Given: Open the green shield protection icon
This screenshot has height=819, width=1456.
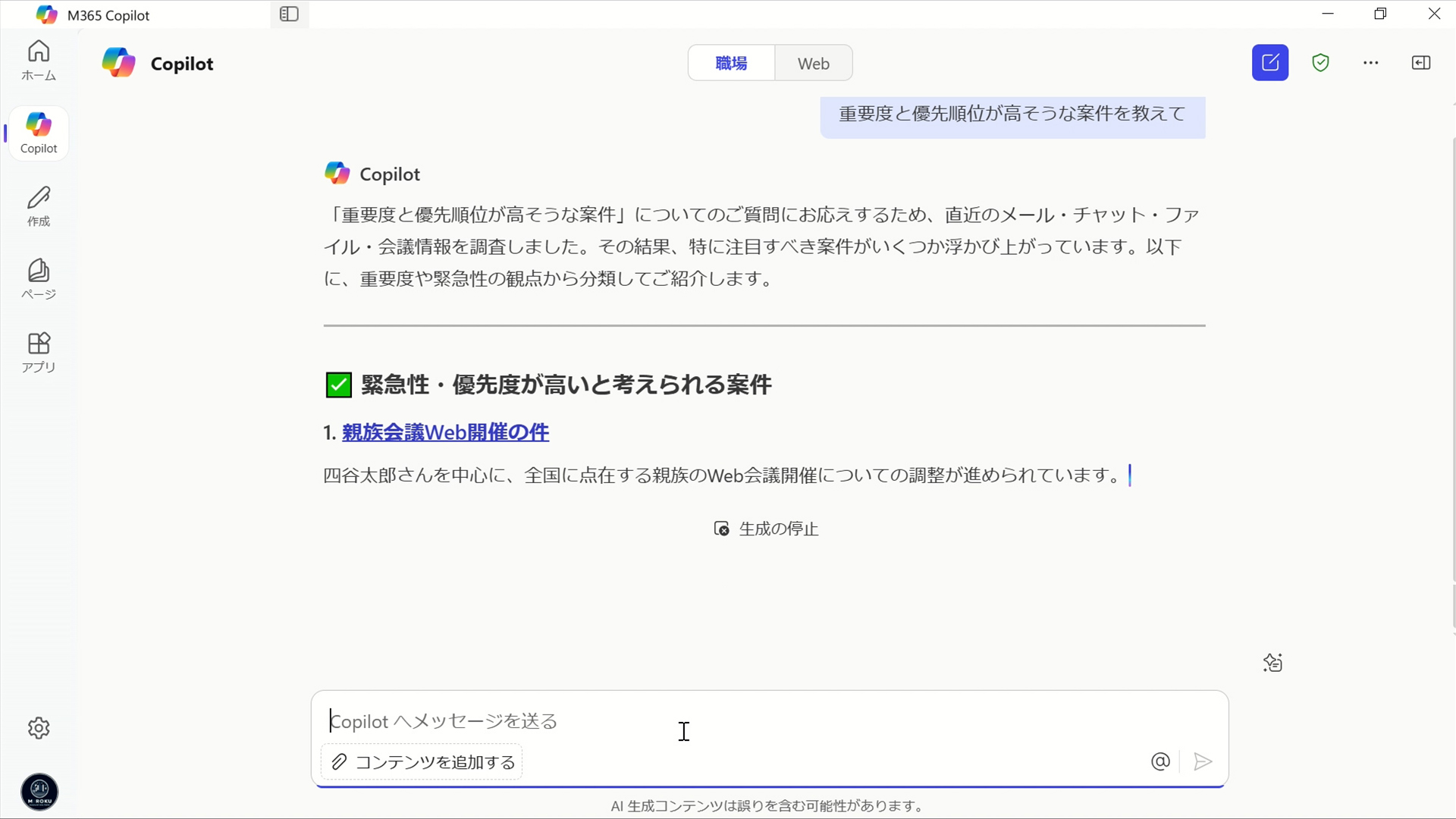Looking at the screenshot, I should tap(1320, 63).
